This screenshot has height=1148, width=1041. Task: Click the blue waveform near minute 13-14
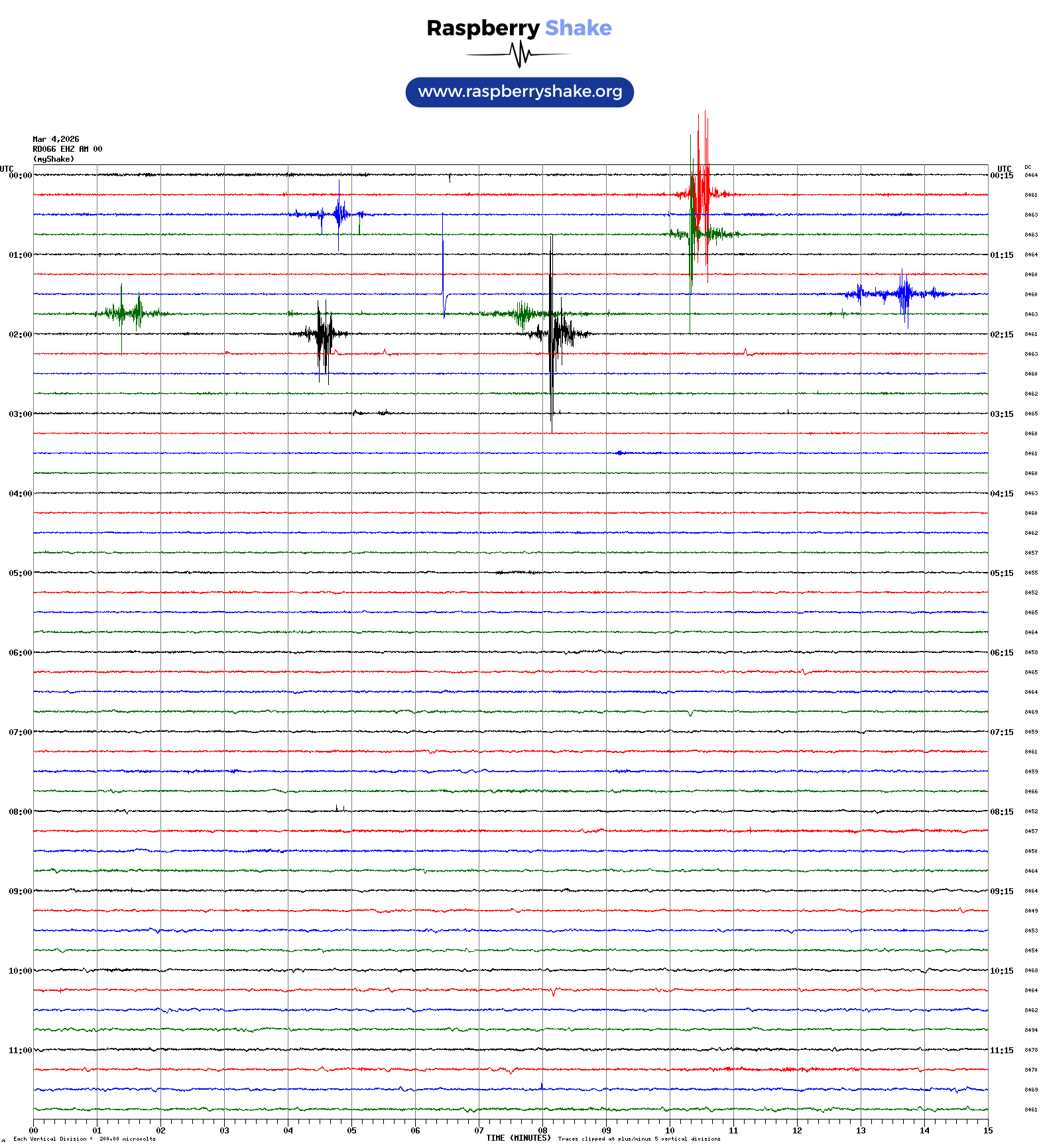point(904,293)
